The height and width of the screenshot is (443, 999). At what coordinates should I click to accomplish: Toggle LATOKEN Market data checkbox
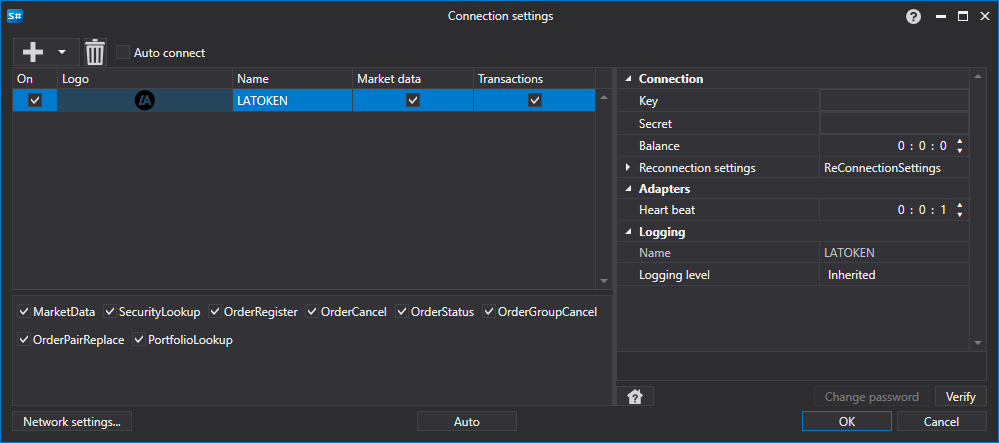click(x=413, y=100)
